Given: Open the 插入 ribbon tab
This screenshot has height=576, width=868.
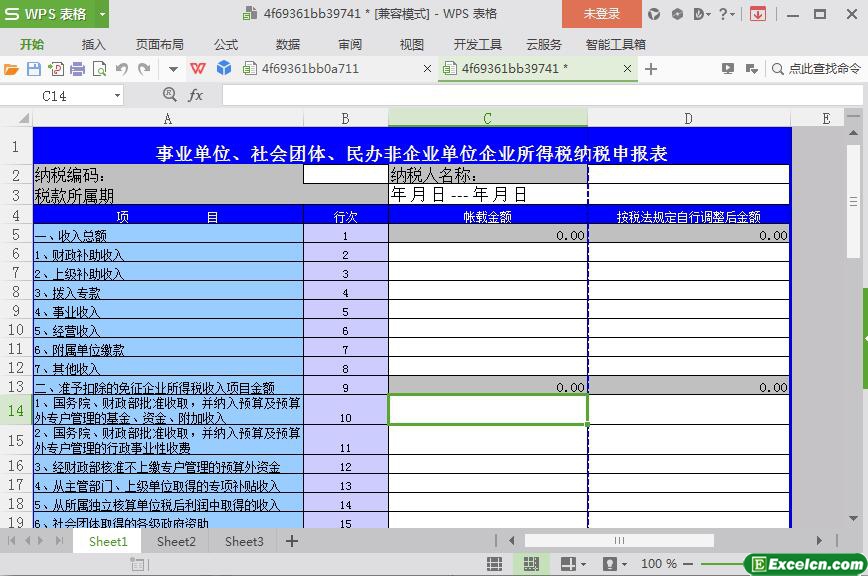Looking at the screenshot, I should click(x=93, y=44).
